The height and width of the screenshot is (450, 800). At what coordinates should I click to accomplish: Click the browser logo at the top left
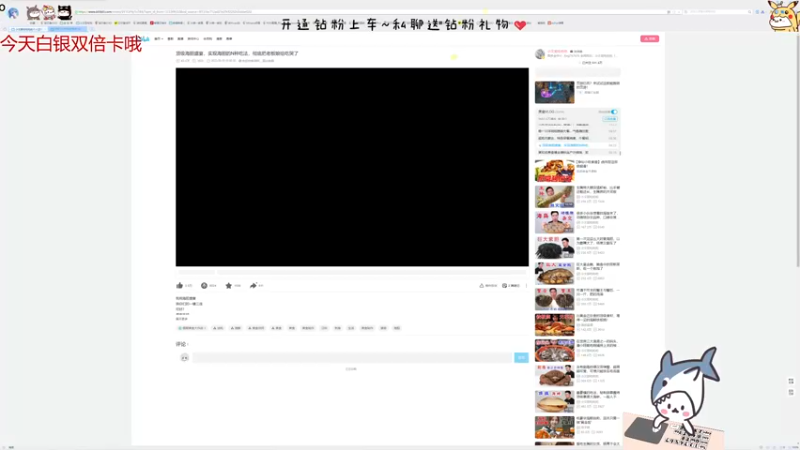(13, 13)
